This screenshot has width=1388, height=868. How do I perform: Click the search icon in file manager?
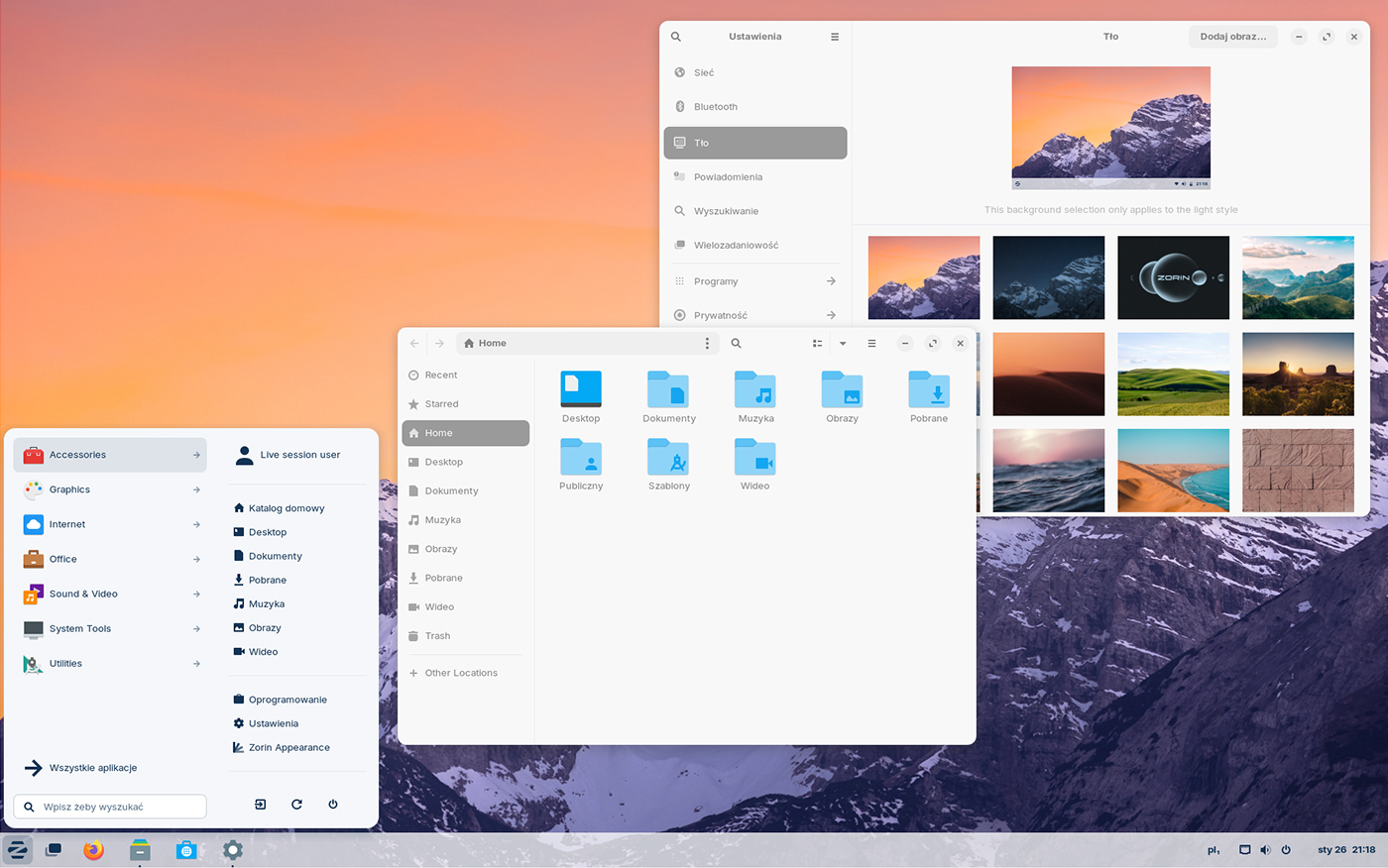(736, 343)
